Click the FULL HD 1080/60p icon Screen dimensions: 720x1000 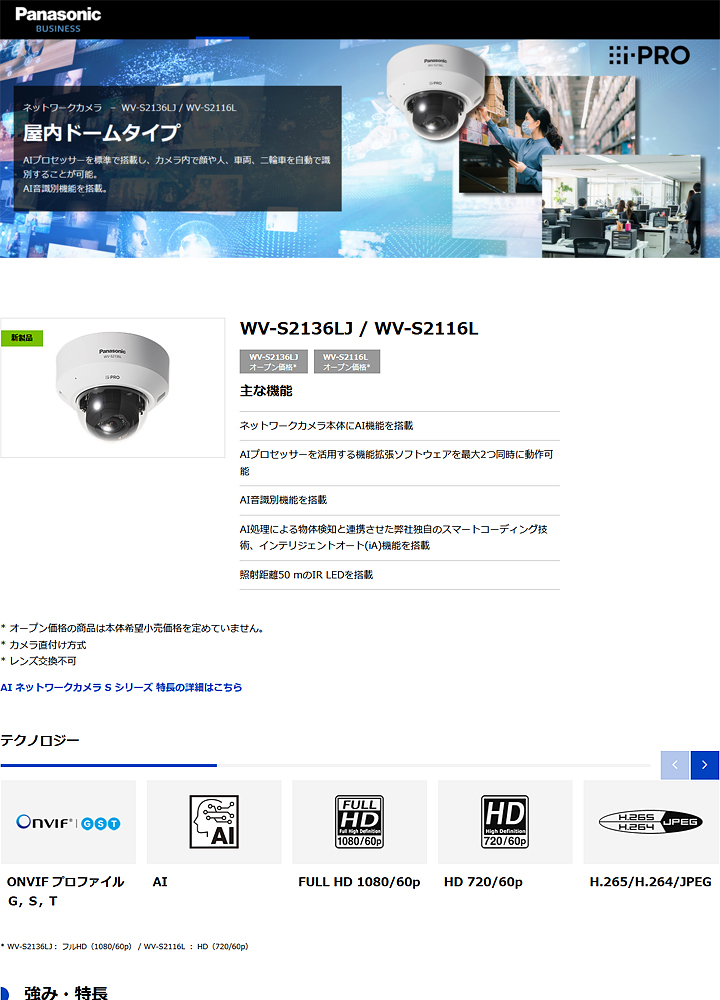coord(360,822)
